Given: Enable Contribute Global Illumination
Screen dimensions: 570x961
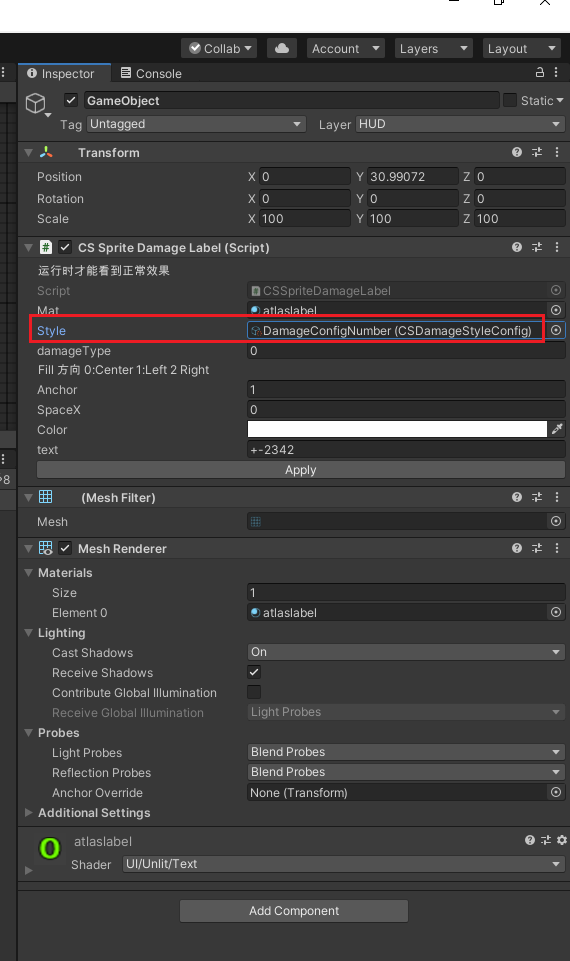Looking at the screenshot, I should 254,692.
